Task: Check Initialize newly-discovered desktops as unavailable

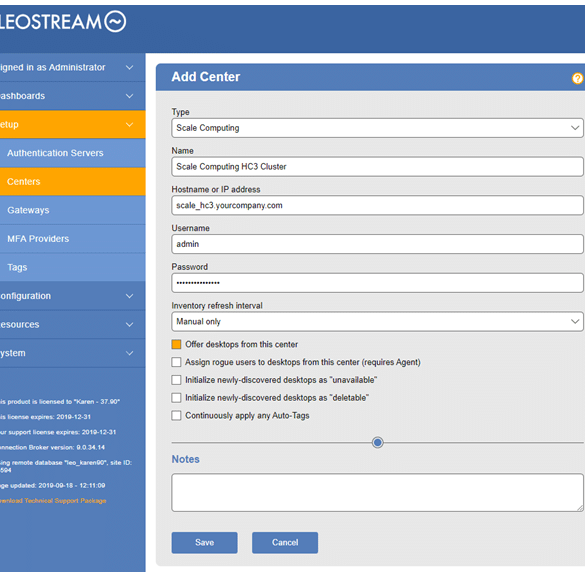Action: (176, 380)
